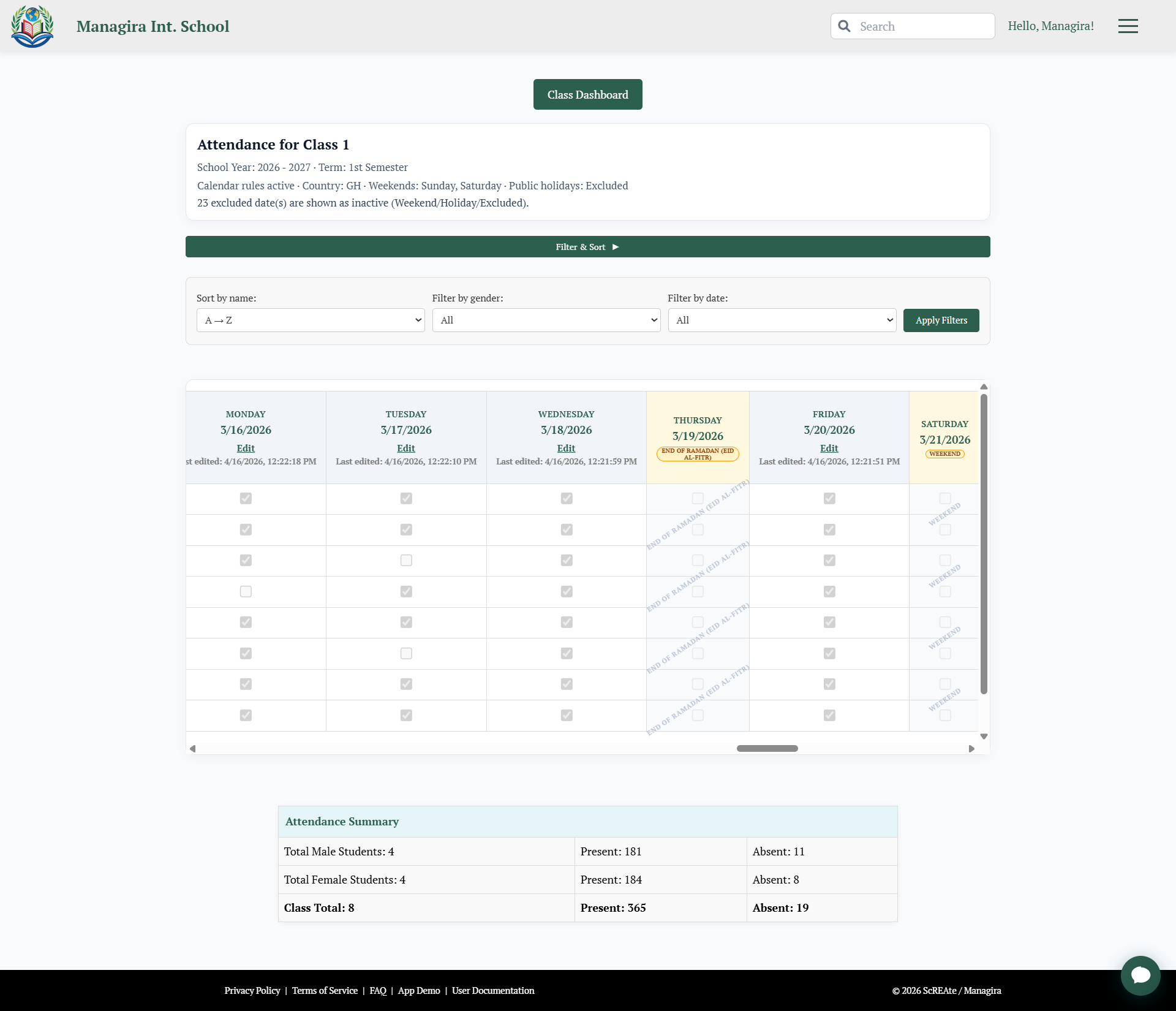Click the Managira school logo
This screenshot has height=1011, width=1176.
[32, 26]
